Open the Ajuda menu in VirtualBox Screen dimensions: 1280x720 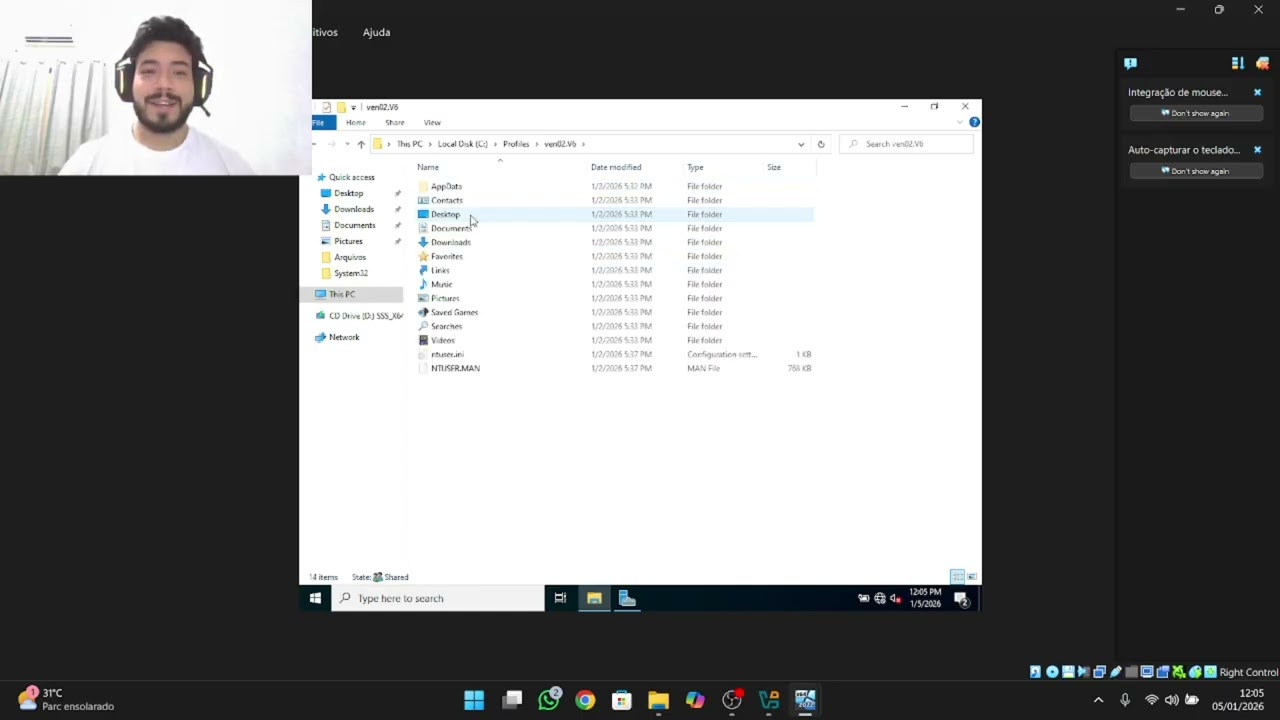(376, 32)
